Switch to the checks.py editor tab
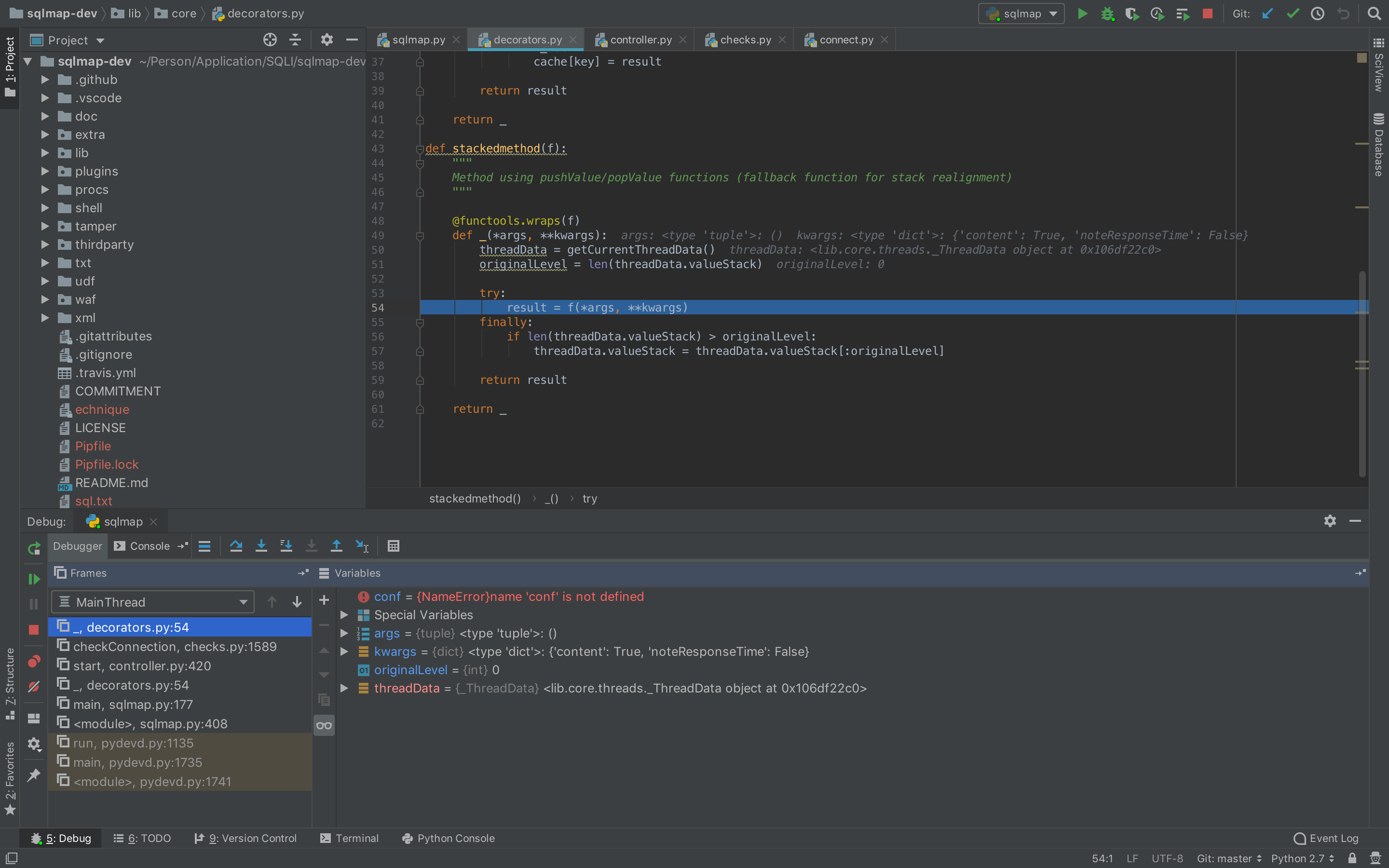Image resolution: width=1389 pixels, height=868 pixels. pyautogui.click(x=745, y=40)
